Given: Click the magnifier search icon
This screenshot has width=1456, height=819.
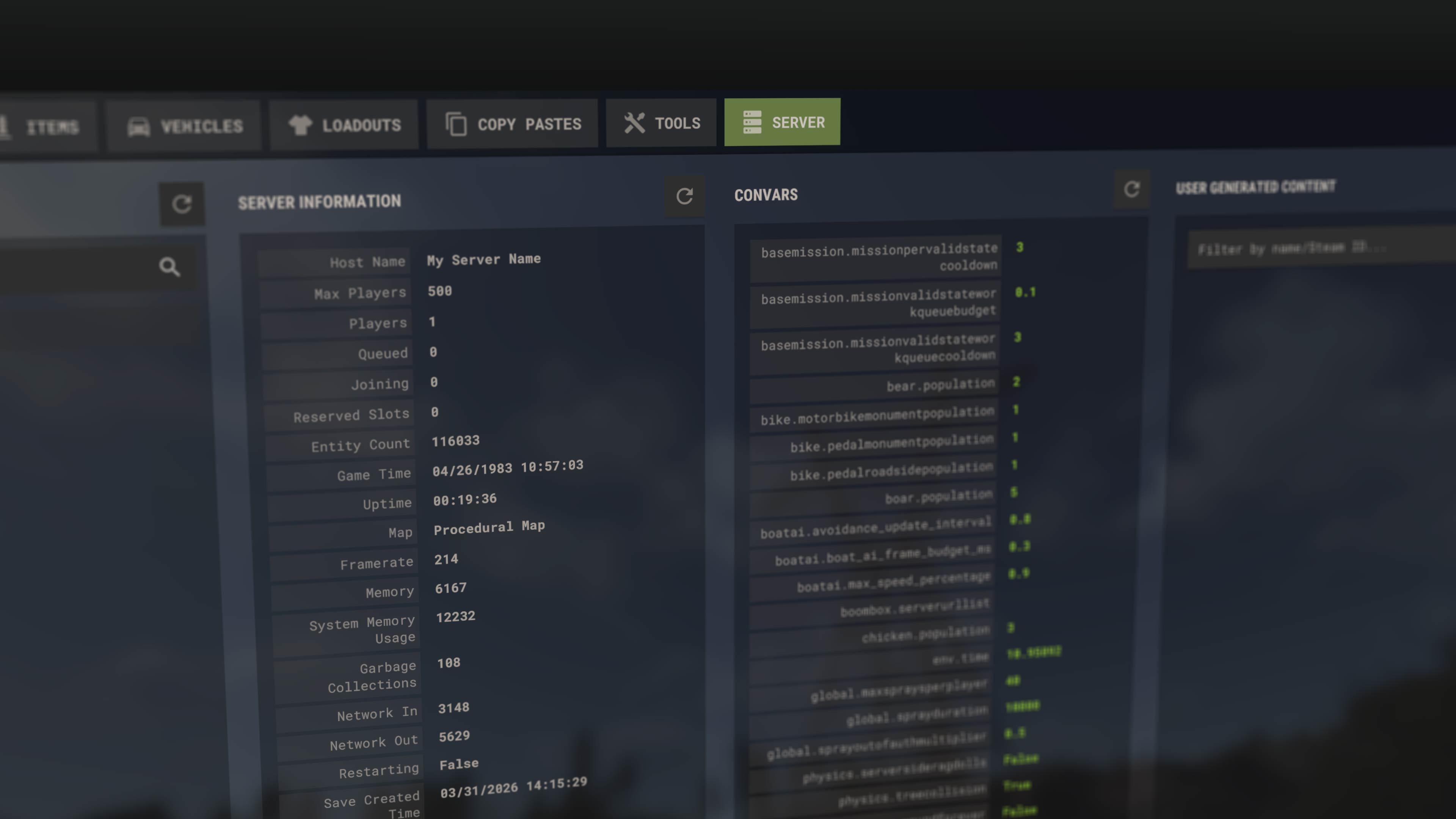Looking at the screenshot, I should pos(169,267).
